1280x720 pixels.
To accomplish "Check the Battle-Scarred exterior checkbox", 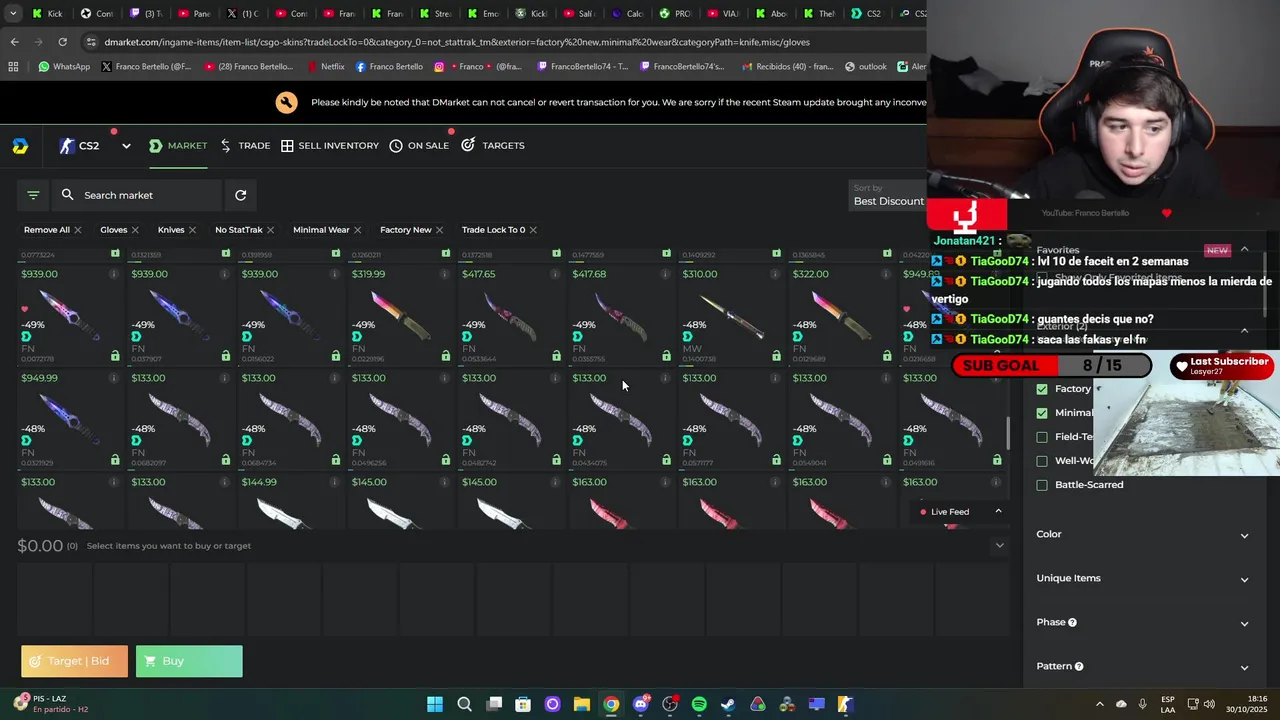I will pyautogui.click(x=1042, y=485).
